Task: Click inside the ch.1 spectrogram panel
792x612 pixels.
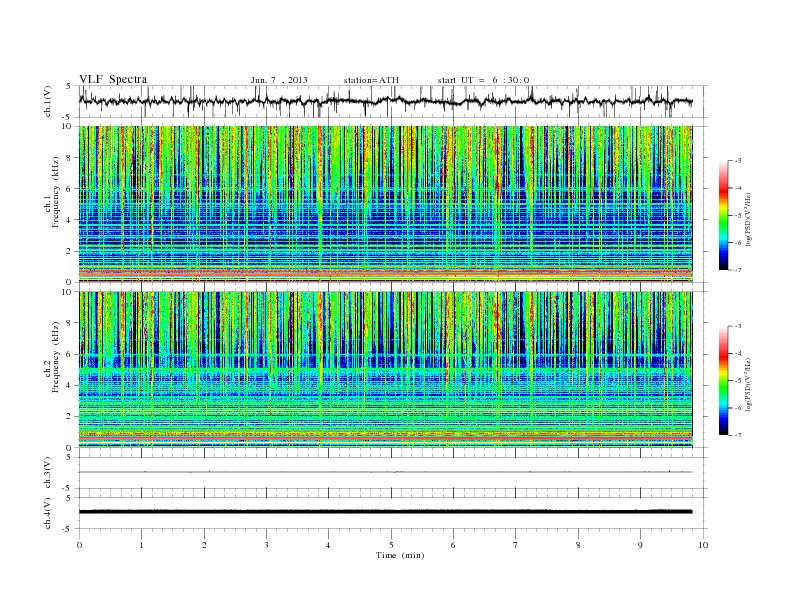Action: (385, 204)
